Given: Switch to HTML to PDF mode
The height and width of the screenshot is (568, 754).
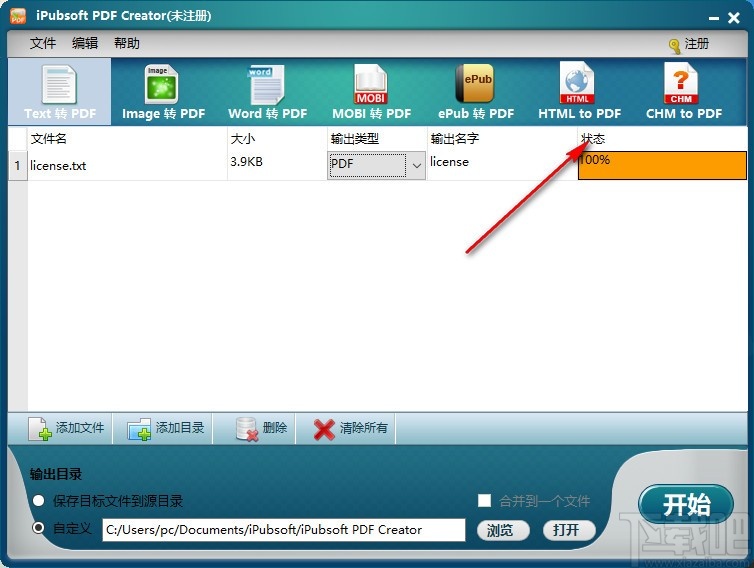Looking at the screenshot, I should 579,92.
